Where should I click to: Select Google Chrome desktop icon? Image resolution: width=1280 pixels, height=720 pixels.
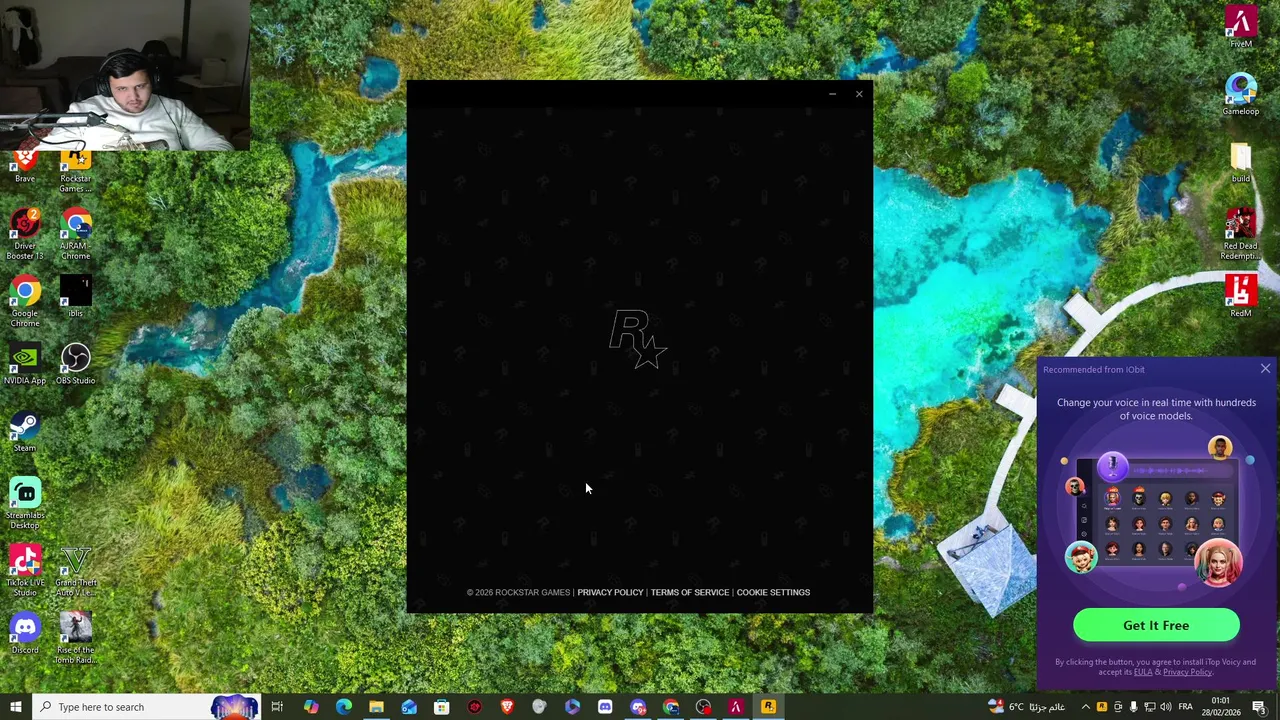click(25, 301)
